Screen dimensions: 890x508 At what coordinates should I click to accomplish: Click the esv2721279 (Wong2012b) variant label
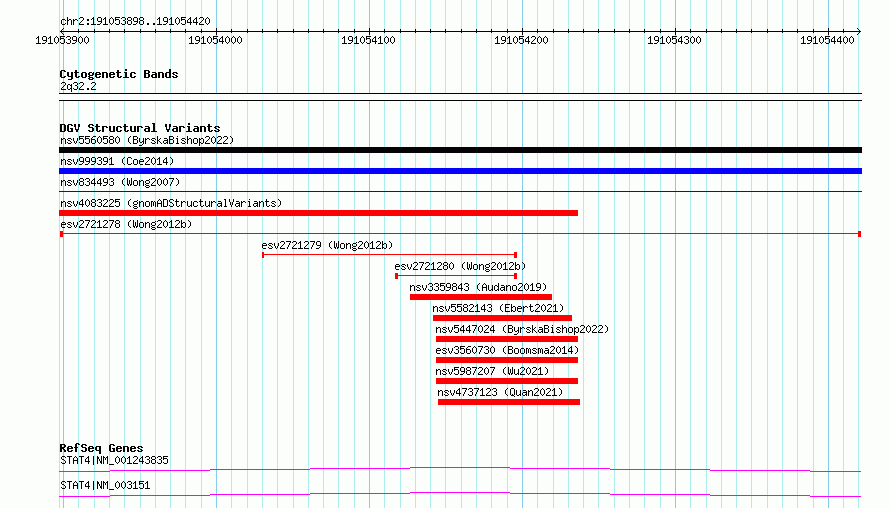(327, 245)
